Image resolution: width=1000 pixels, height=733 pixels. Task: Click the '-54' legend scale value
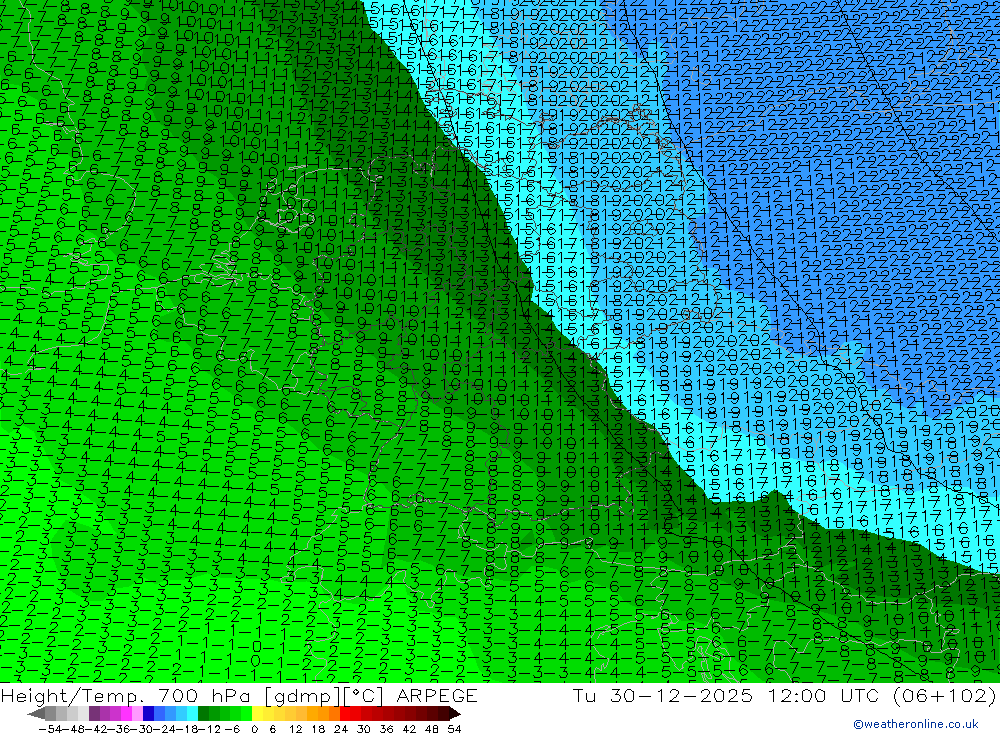(50, 729)
